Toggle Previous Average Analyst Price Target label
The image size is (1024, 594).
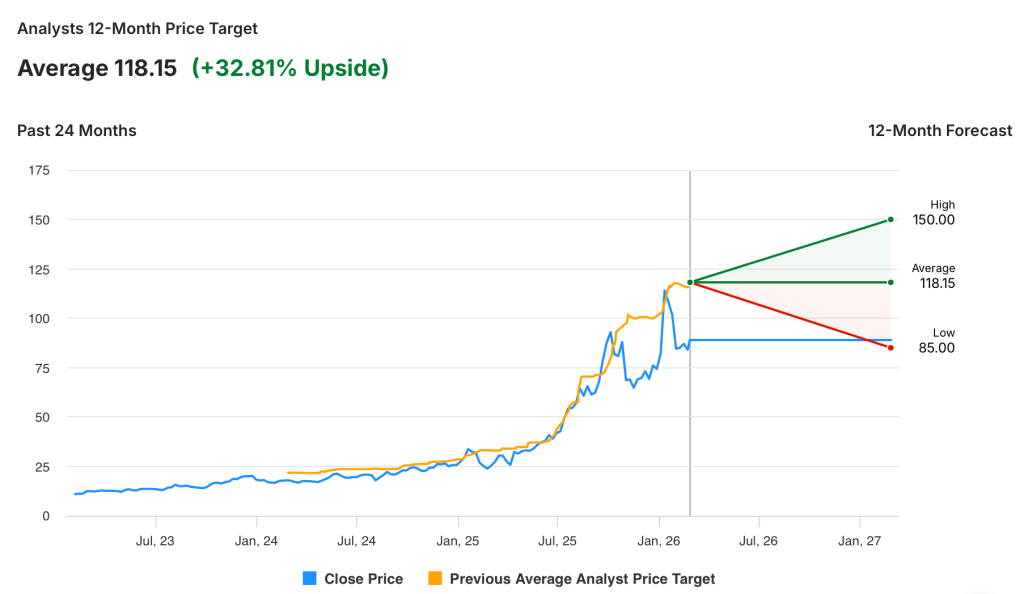click(x=582, y=578)
